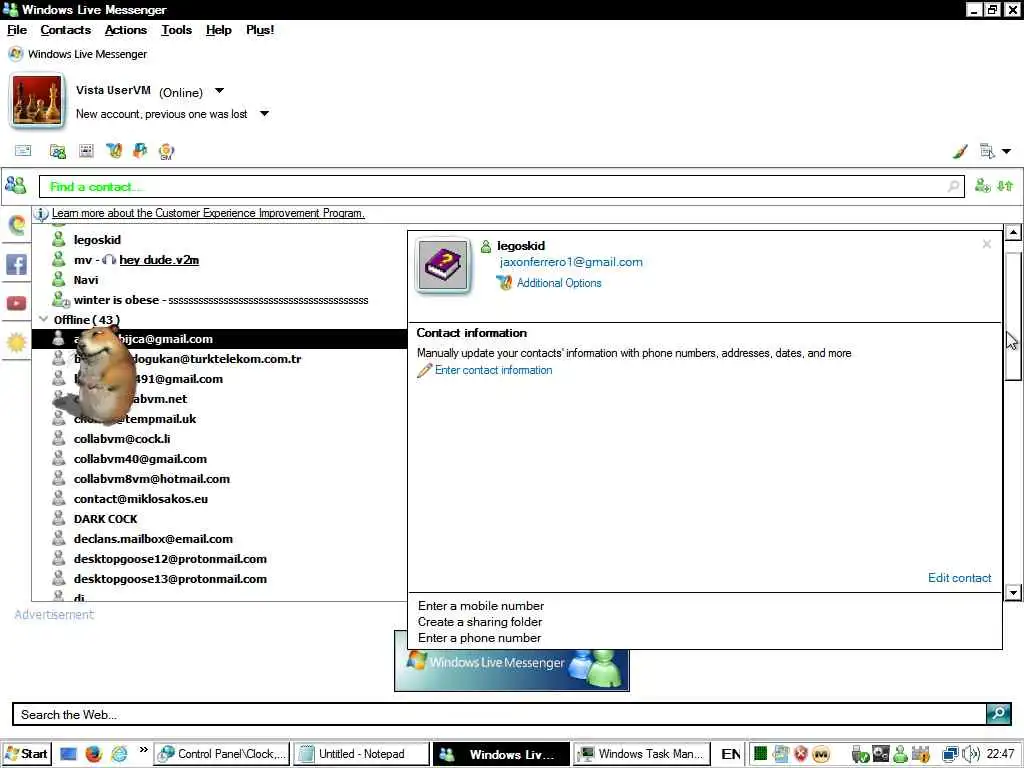Viewport: 1024px width, 768px height.
Task: Click the search magnifier in Find a contact
Action: click(x=953, y=186)
